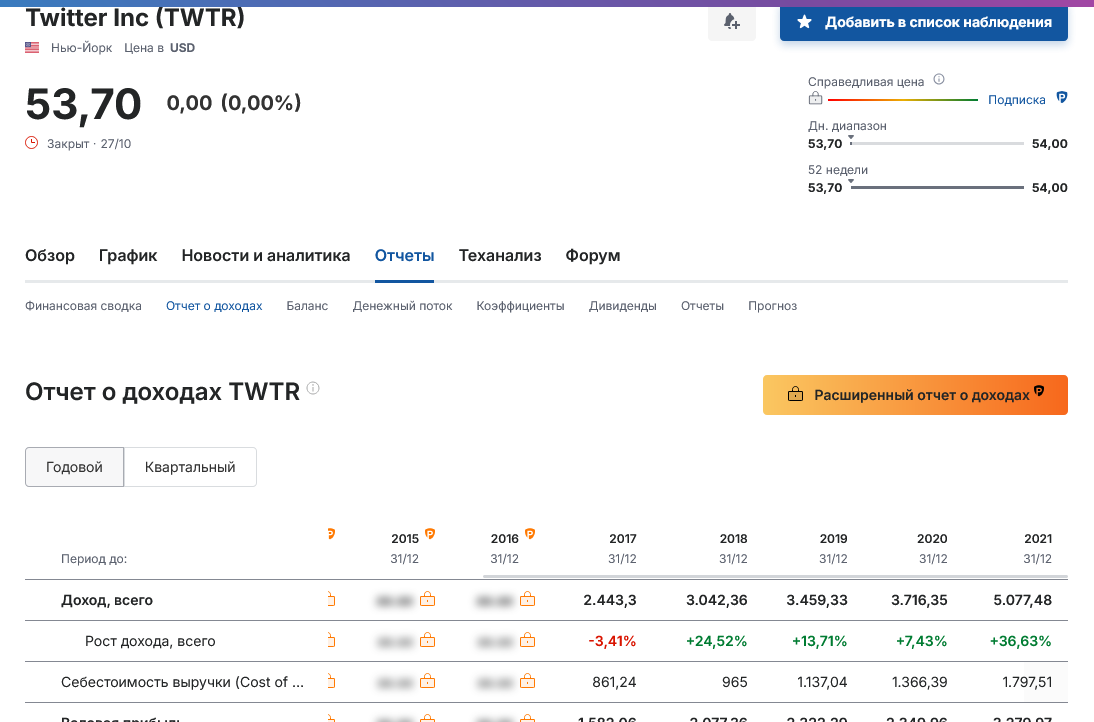Click the 2016 lock icon in Себестоимость выручки row
Screen dimensions: 1094x722
pyautogui.click(x=527, y=681)
